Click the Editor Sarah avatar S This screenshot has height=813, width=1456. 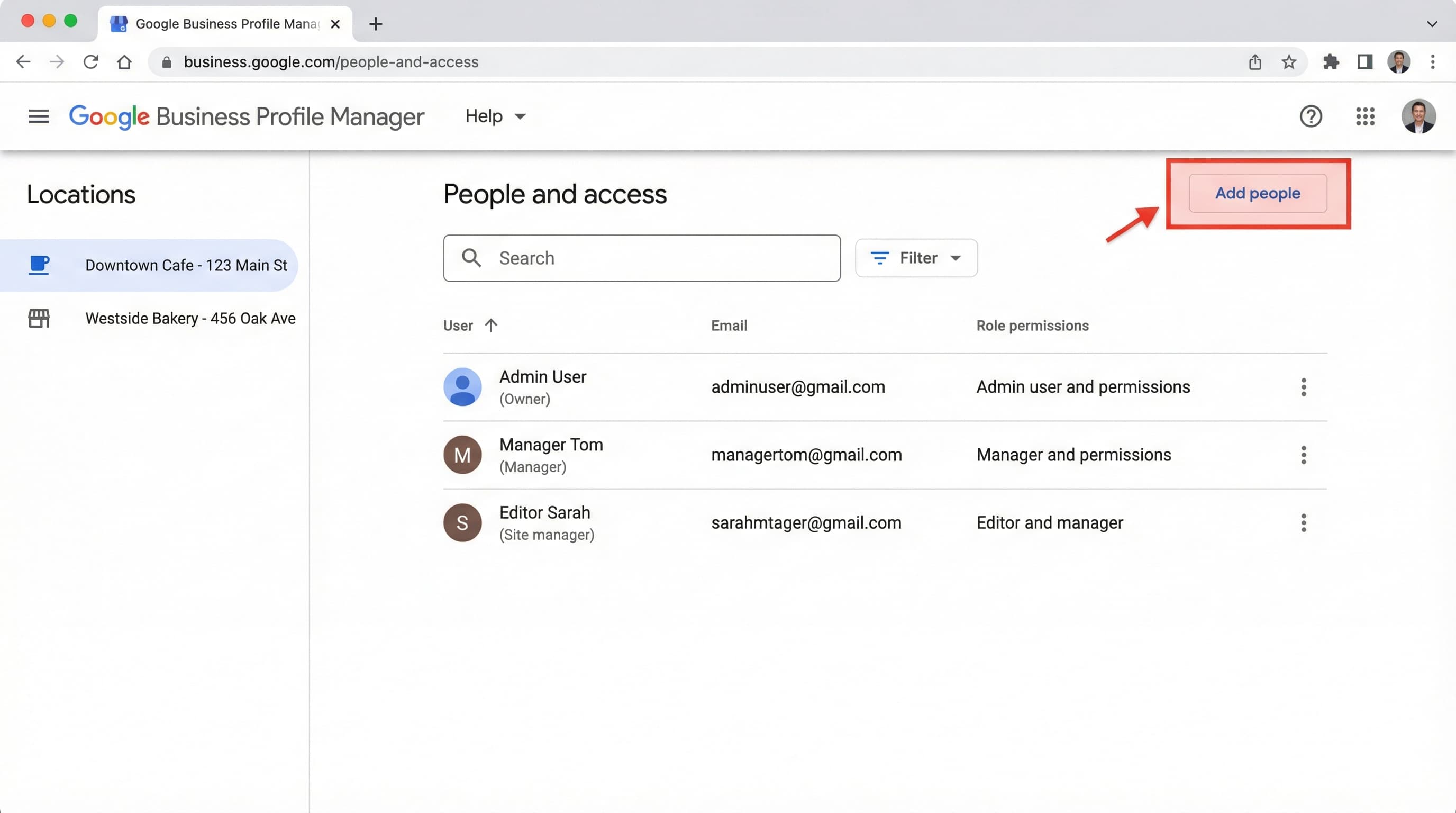(x=462, y=523)
